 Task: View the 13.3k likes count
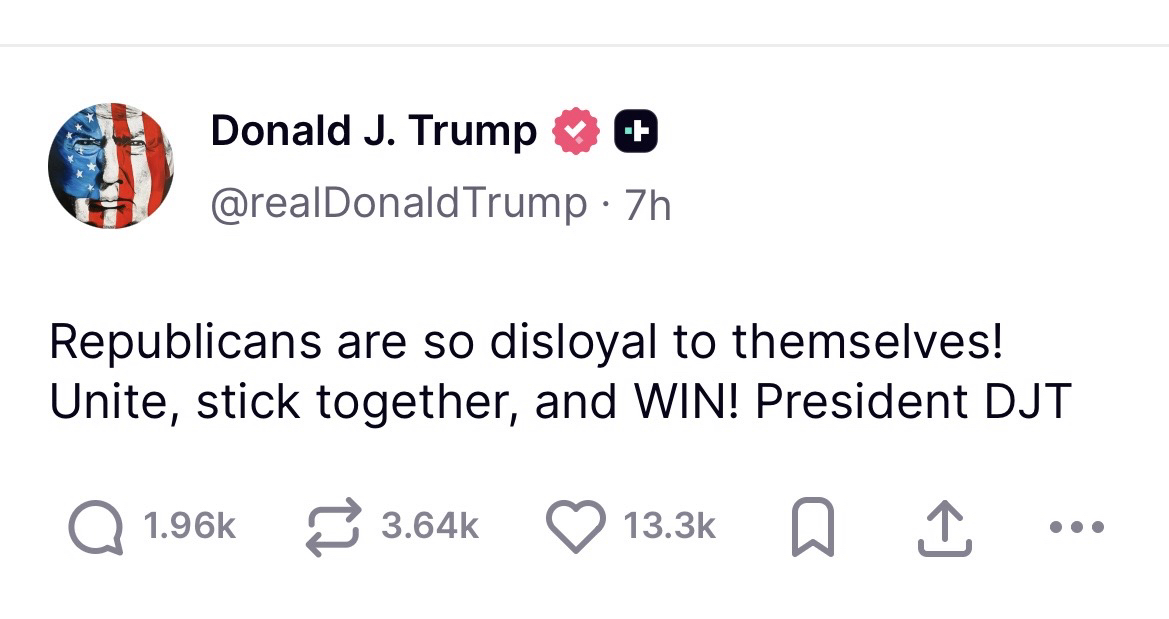669,527
